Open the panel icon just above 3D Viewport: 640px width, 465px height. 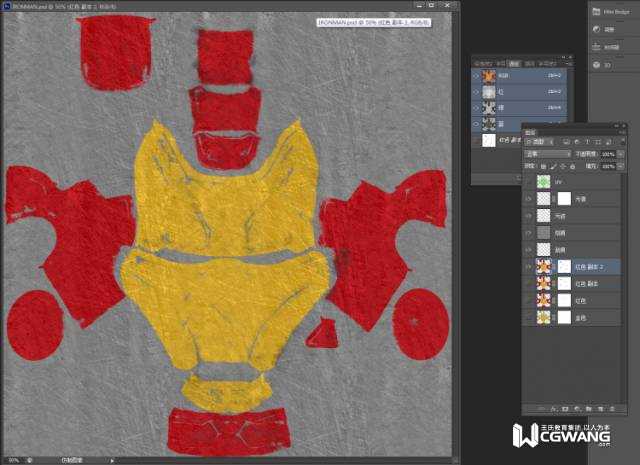click(596, 47)
